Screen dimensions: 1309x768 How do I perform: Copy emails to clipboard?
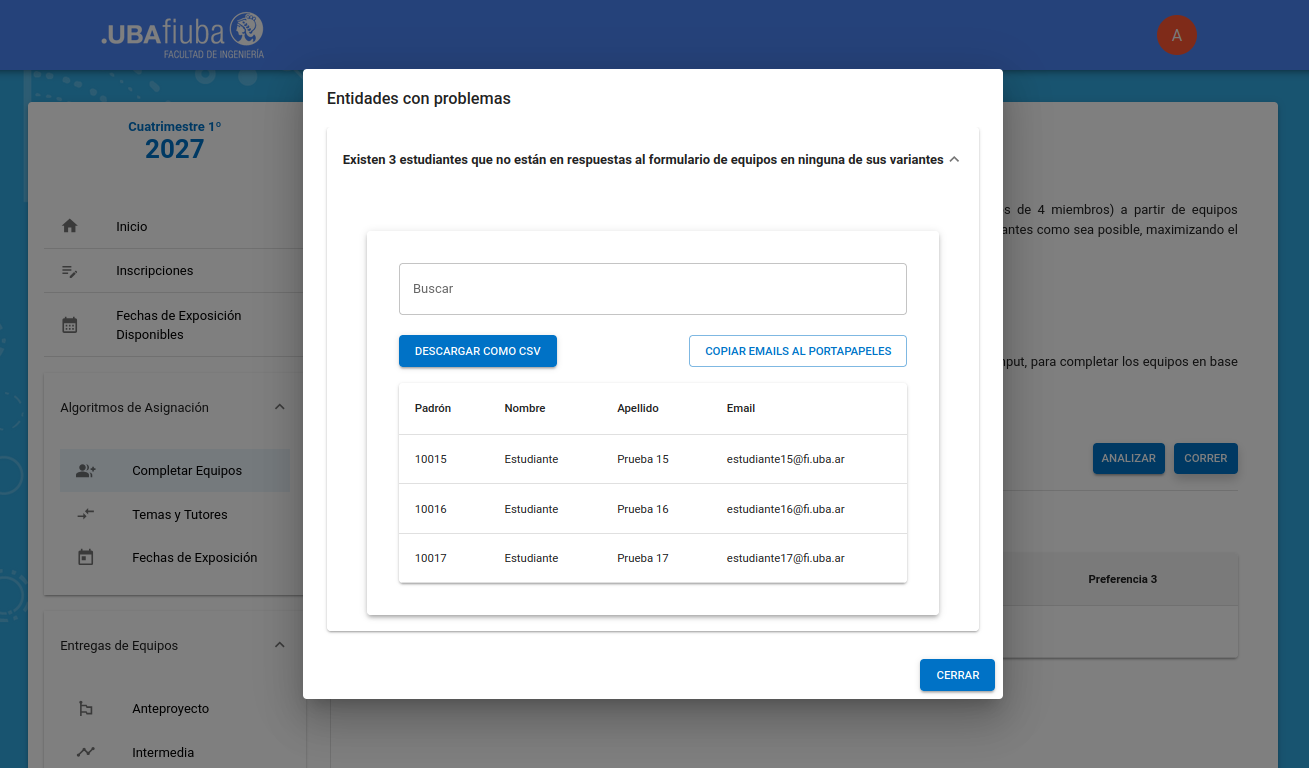[x=797, y=351]
